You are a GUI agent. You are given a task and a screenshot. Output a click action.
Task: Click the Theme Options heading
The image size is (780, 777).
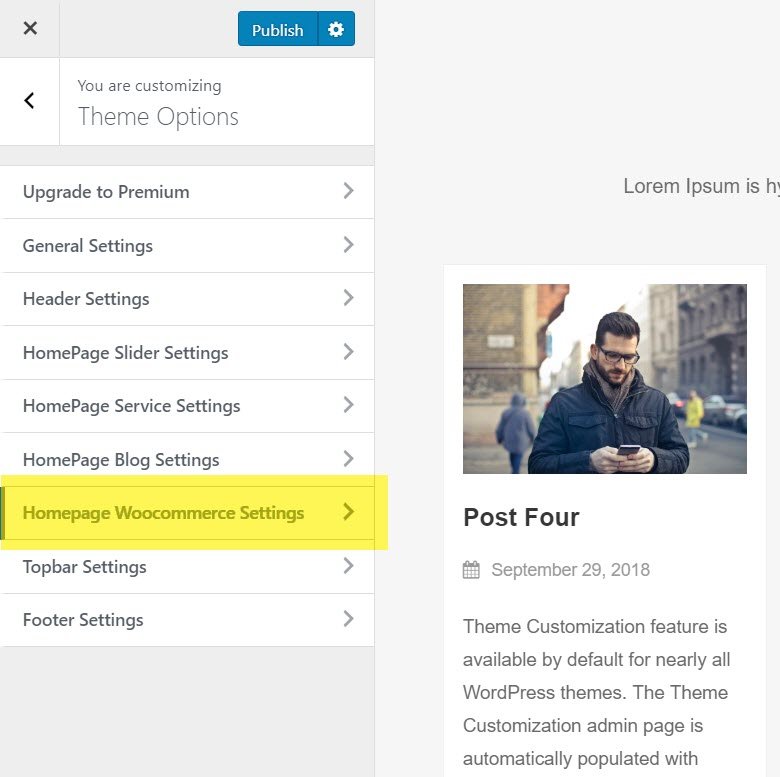pos(158,116)
